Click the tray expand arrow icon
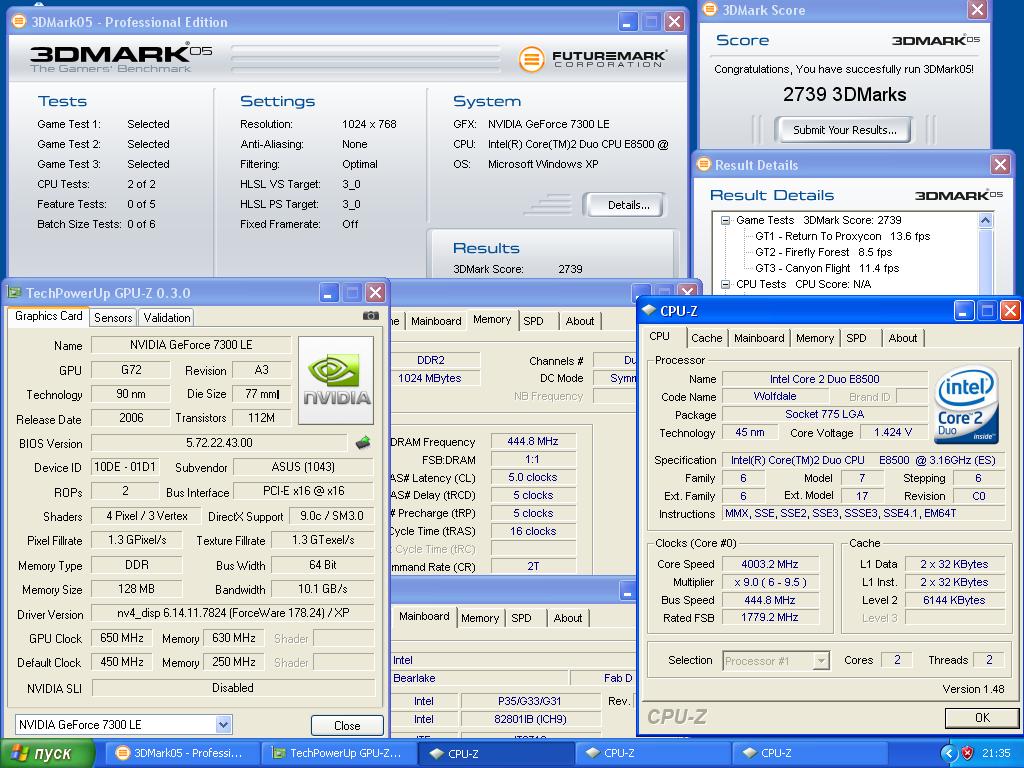Viewport: 1024px width, 768px height. click(x=948, y=753)
